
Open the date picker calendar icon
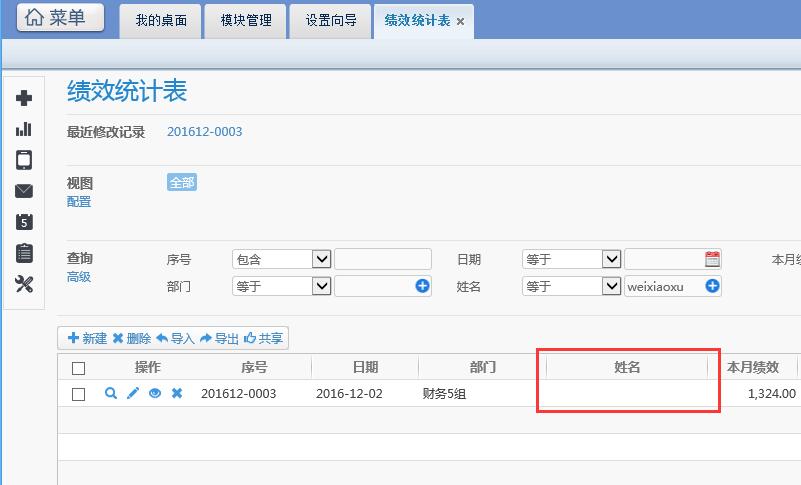pos(712,259)
